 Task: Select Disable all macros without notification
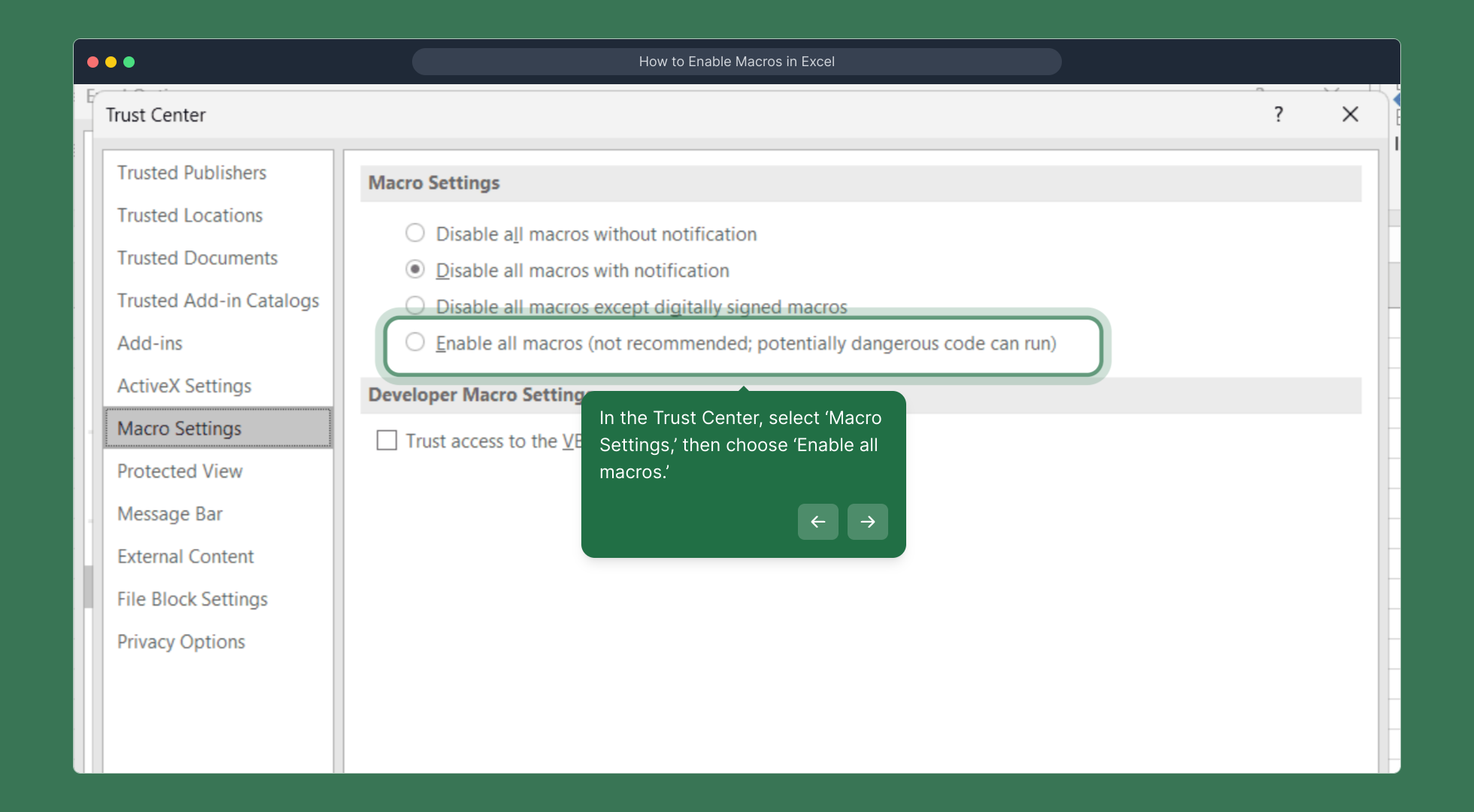tap(415, 233)
